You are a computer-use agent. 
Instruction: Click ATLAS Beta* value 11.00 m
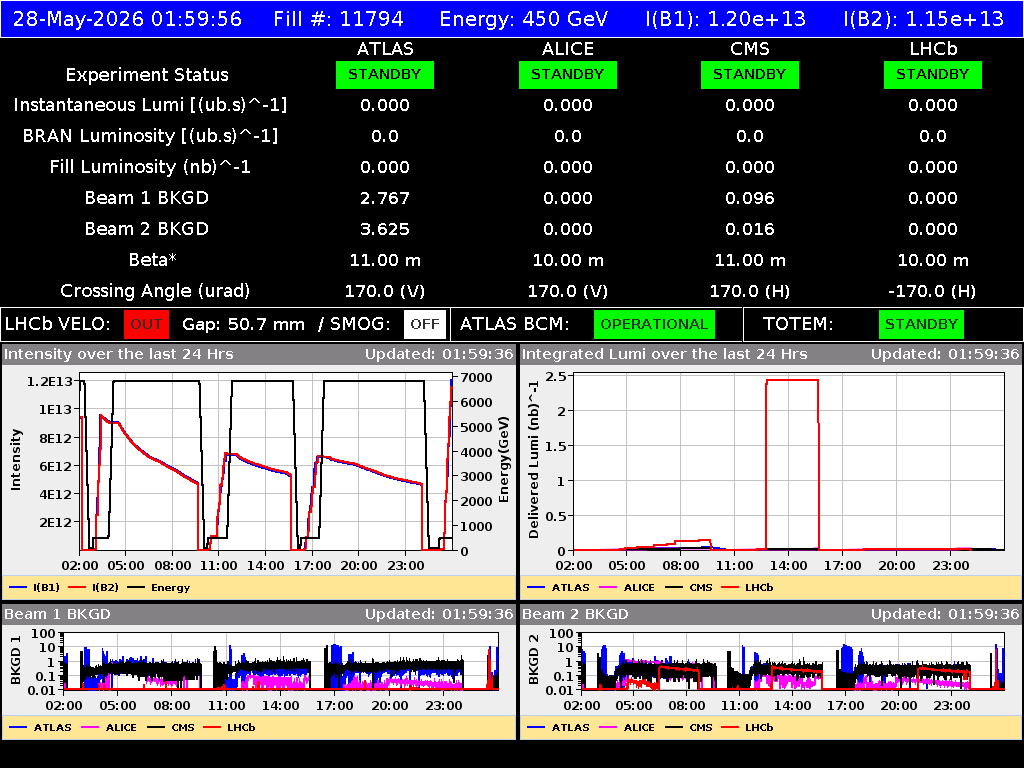point(385,261)
